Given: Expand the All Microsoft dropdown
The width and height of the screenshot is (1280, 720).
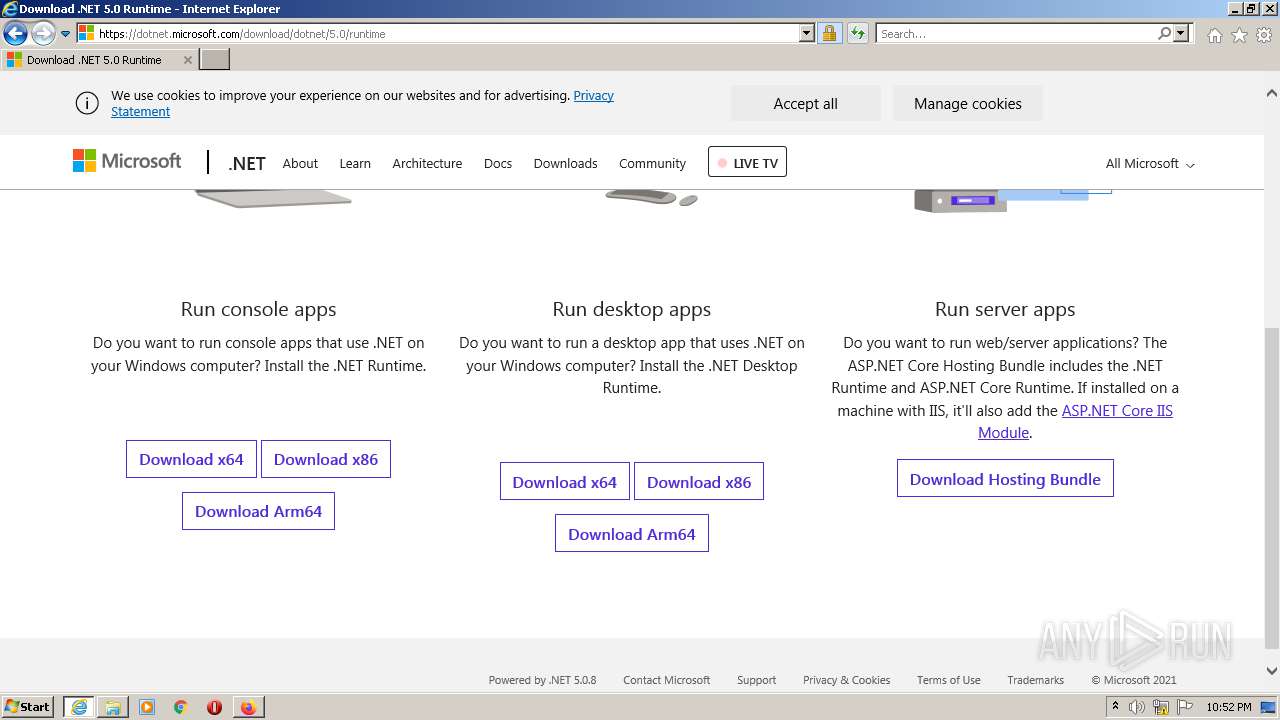Looking at the screenshot, I should point(1150,163).
